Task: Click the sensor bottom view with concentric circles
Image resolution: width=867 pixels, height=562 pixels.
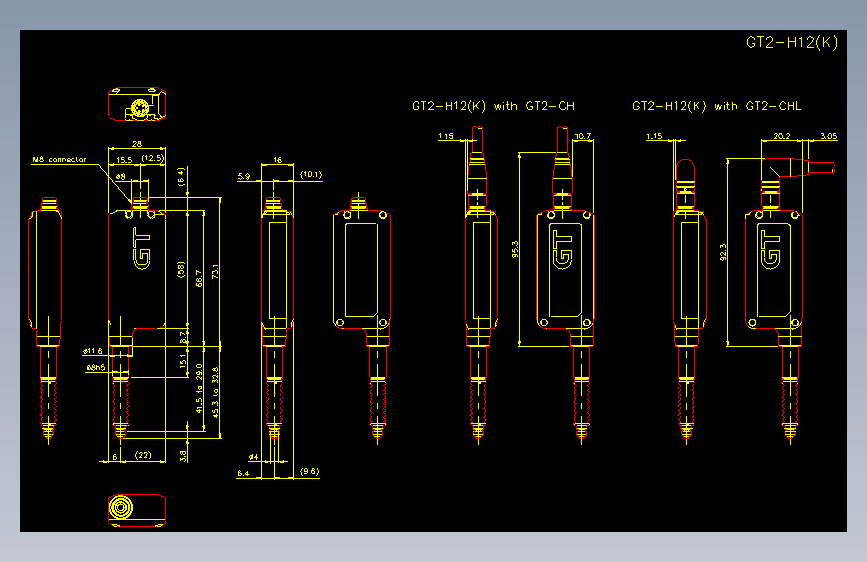Action: tap(137, 510)
